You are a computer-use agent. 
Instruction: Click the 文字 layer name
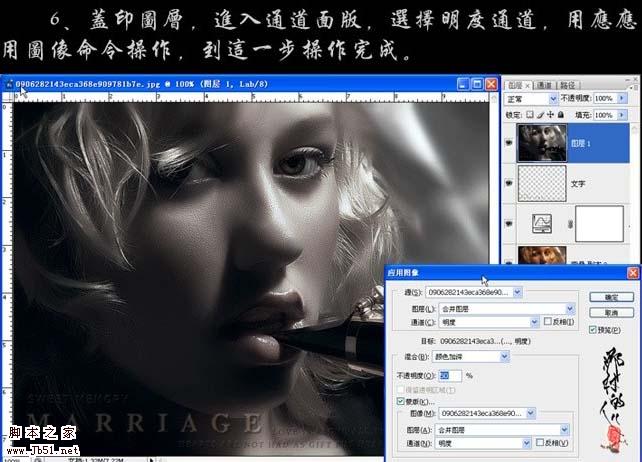click(x=578, y=184)
